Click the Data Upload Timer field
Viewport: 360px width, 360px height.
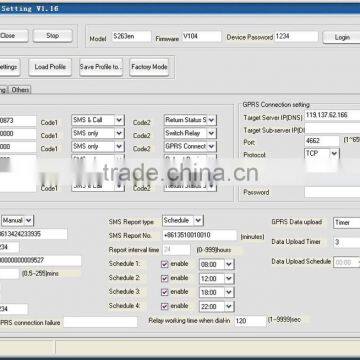[x=347, y=242]
